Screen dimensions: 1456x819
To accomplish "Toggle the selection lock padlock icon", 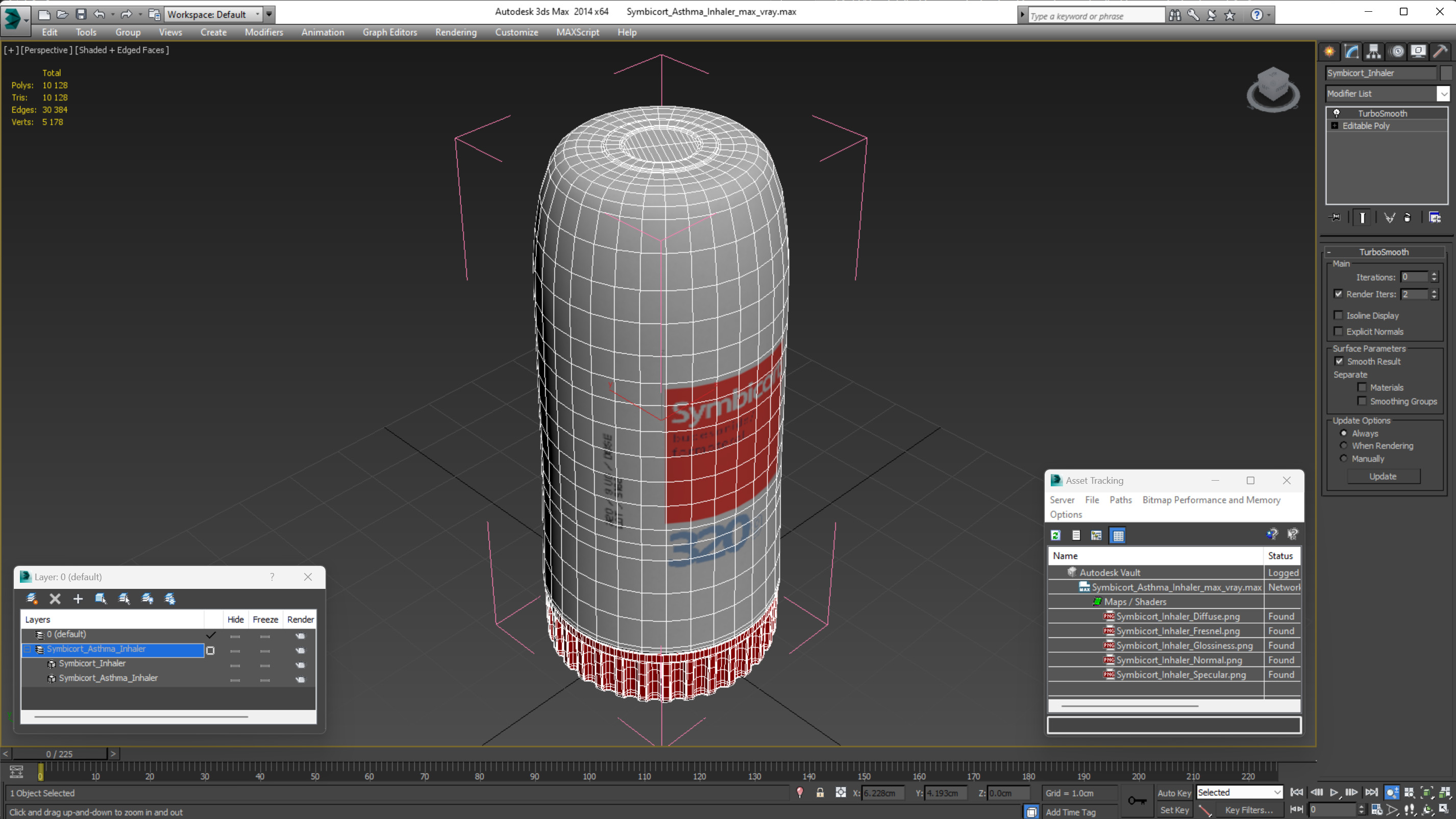I will 820,792.
